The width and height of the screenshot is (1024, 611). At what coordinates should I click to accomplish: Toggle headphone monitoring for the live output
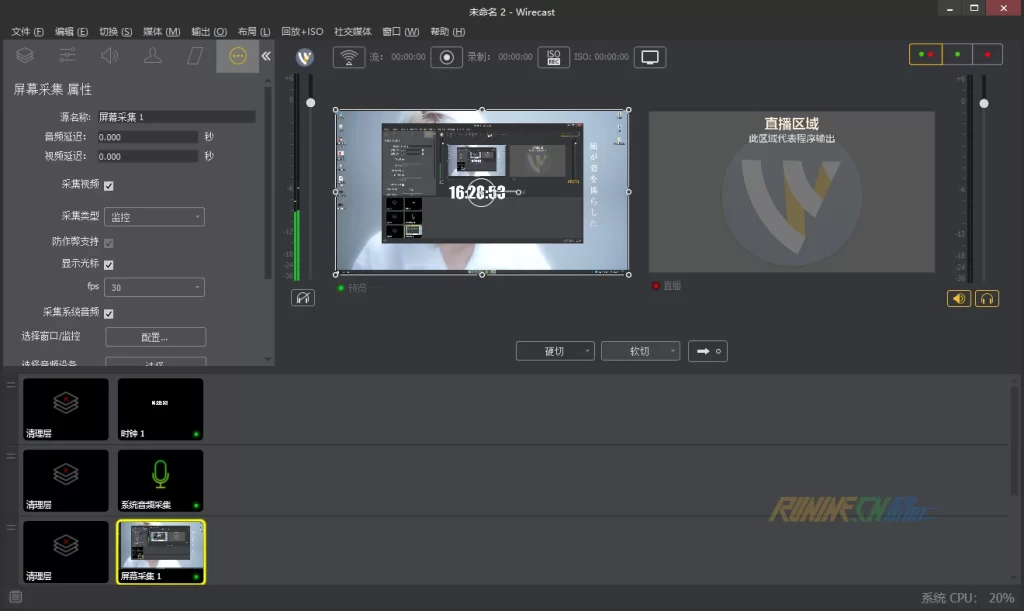click(x=987, y=298)
